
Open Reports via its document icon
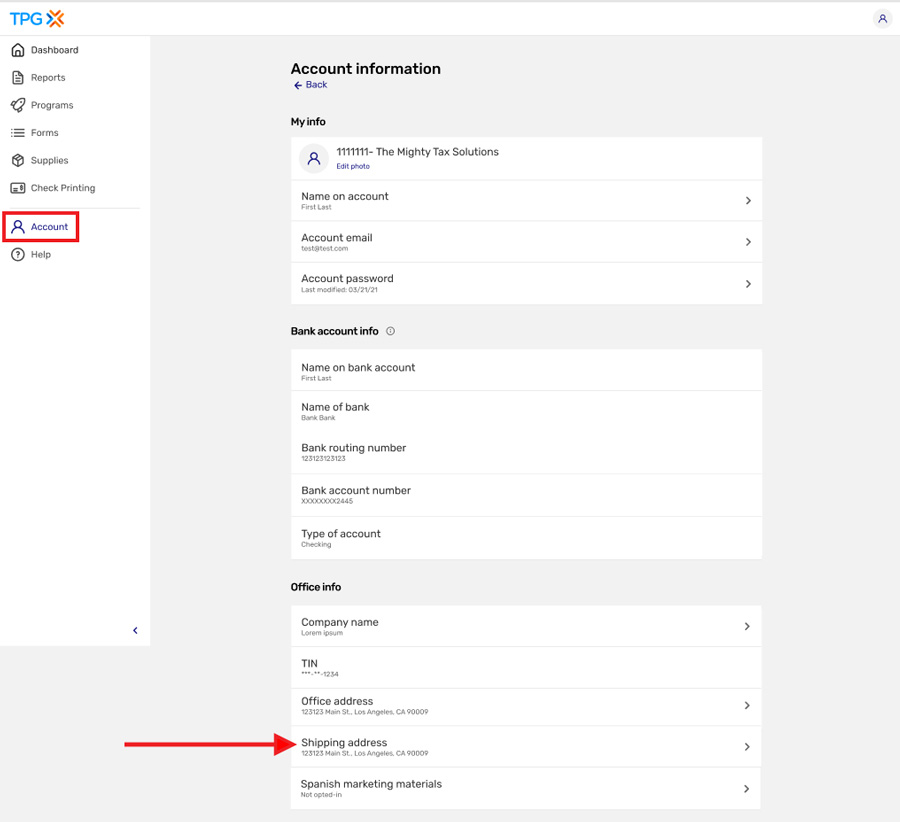[x=18, y=77]
